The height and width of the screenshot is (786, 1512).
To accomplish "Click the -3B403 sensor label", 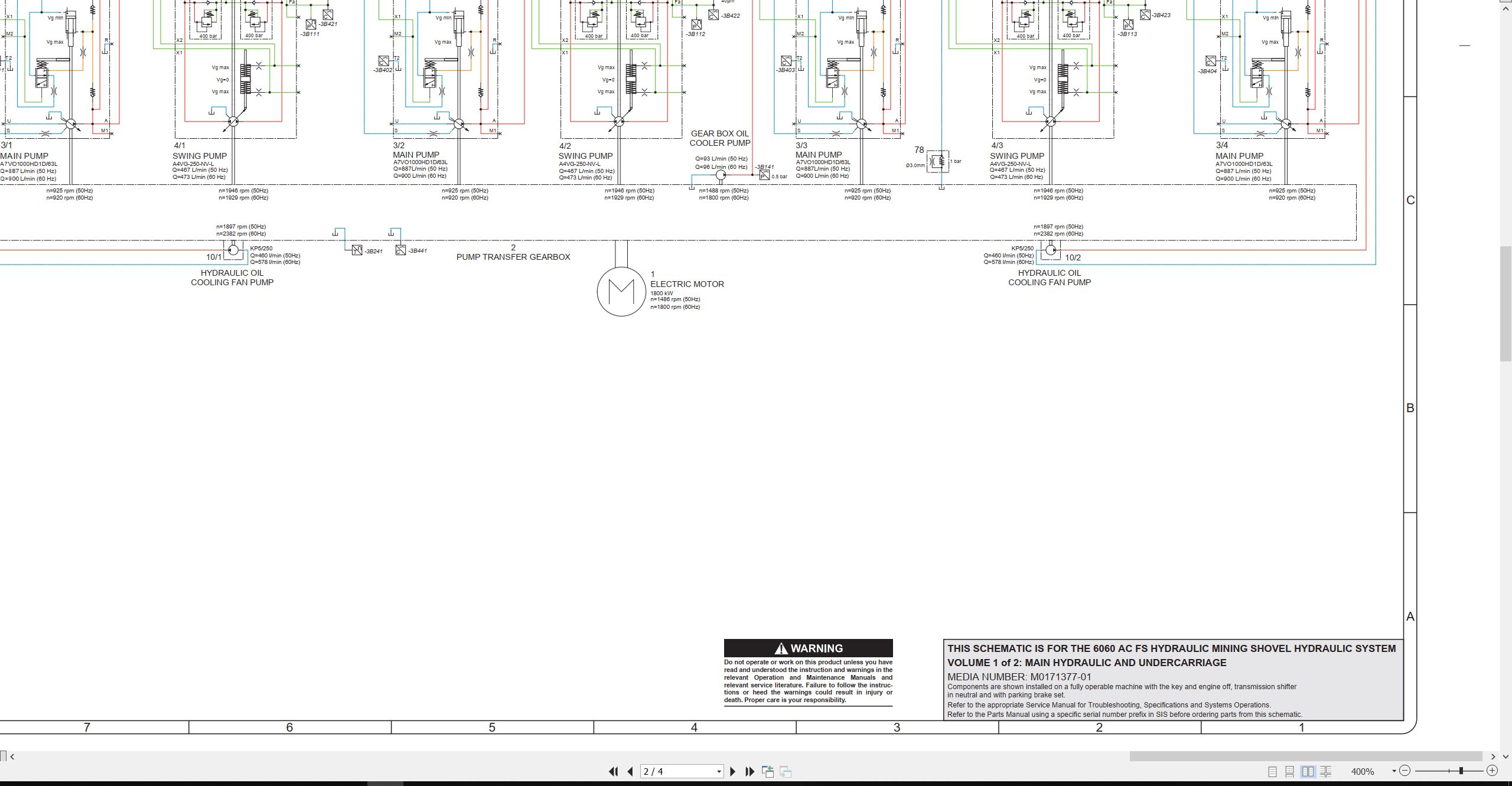I will 786,70.
